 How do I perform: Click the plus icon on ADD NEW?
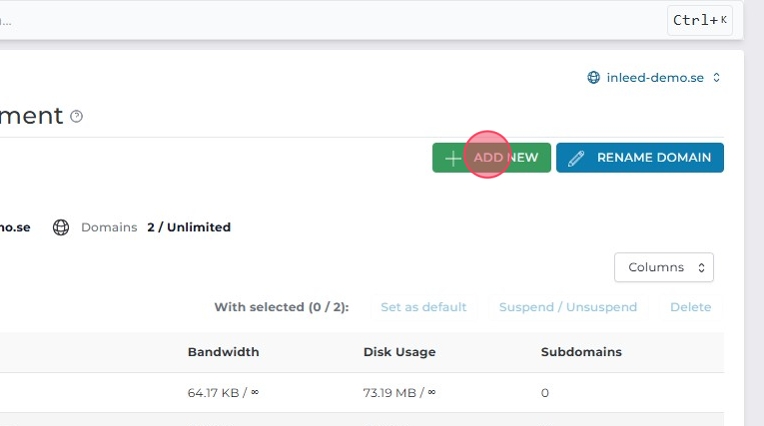coord(453,158)
